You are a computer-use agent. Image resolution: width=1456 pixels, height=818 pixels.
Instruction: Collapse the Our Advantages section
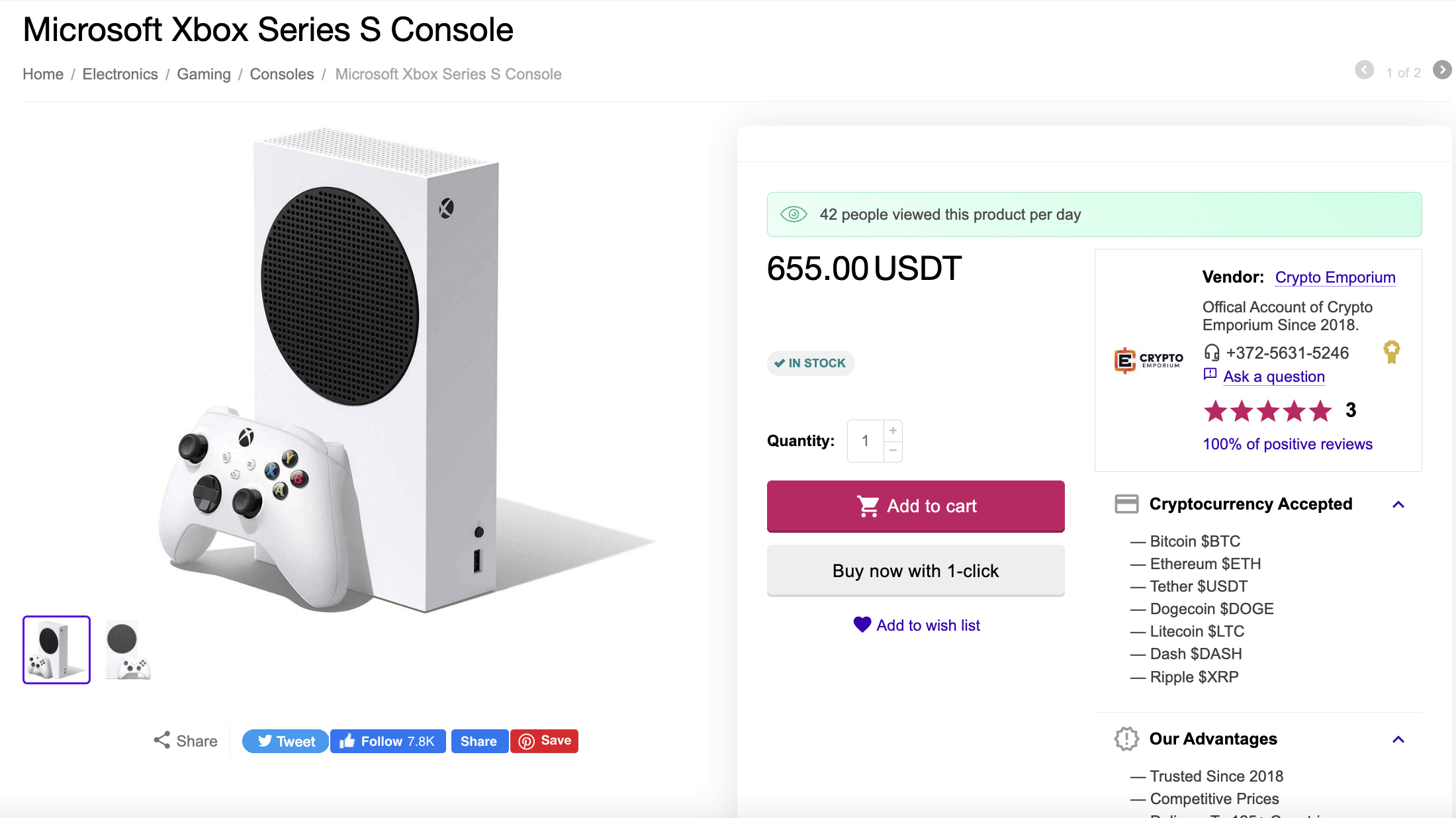(1398, 739)
